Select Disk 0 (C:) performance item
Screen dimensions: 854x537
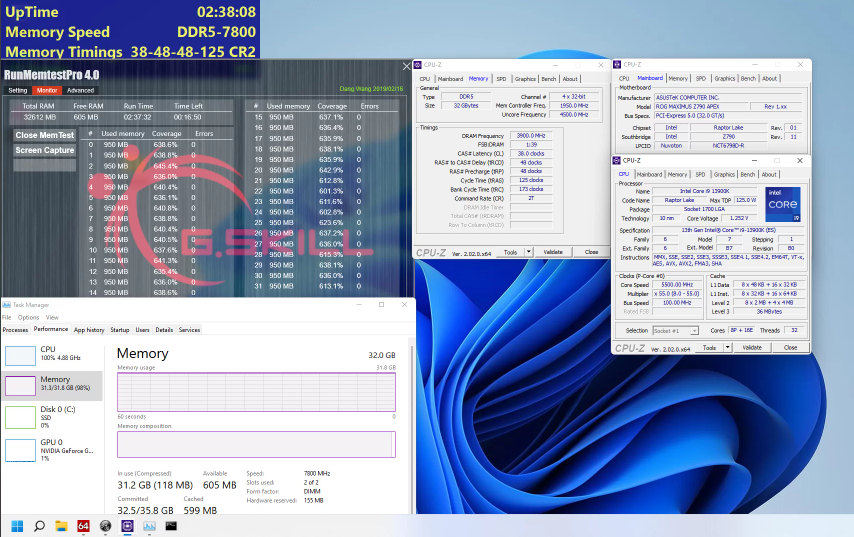pos(52,417)
